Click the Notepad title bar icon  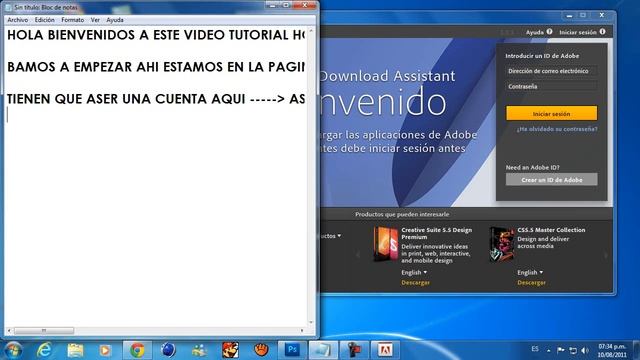tap(8, 7)
